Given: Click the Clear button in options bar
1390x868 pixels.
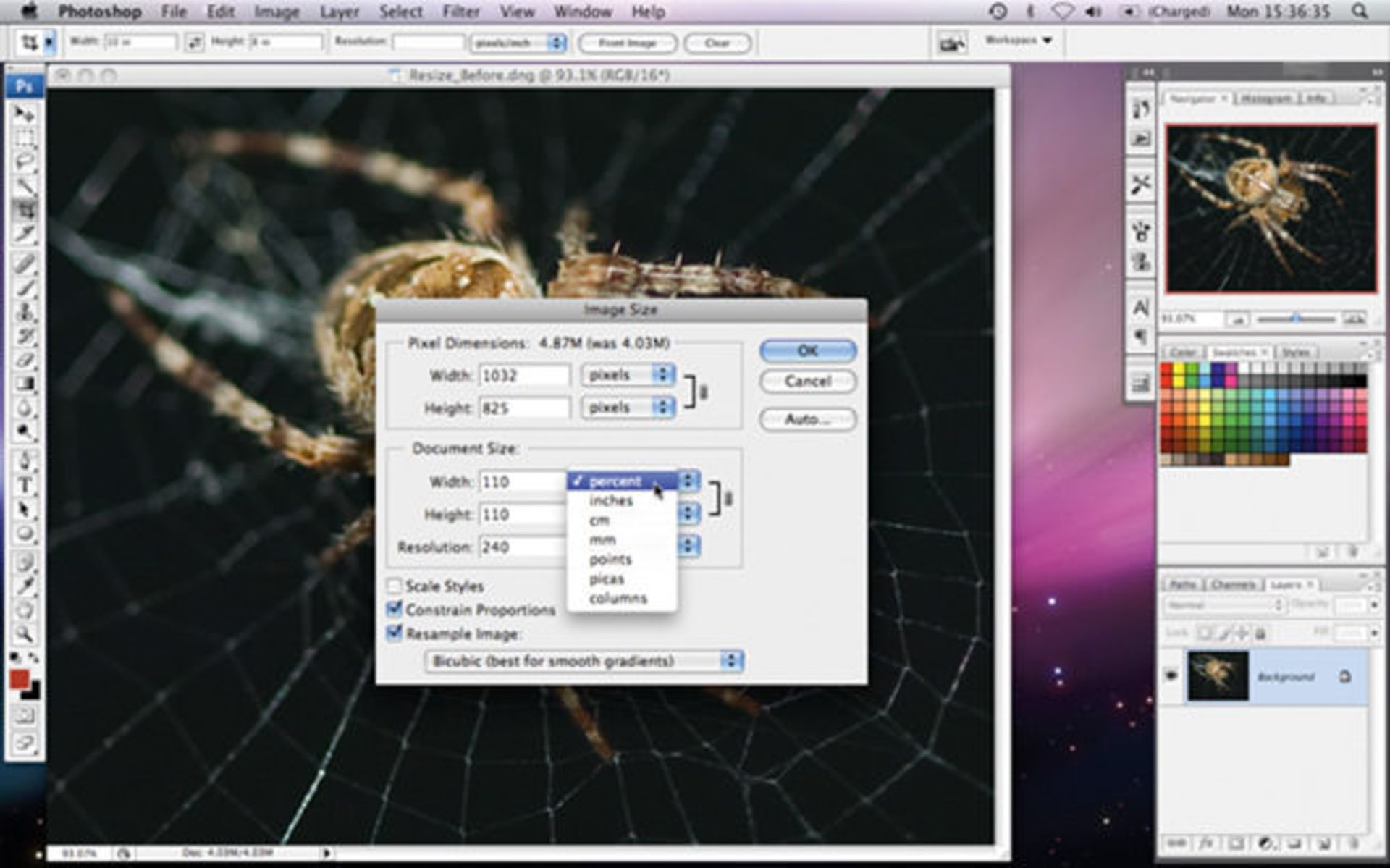Looking at the screenshot, I should (x=717, y=43).
